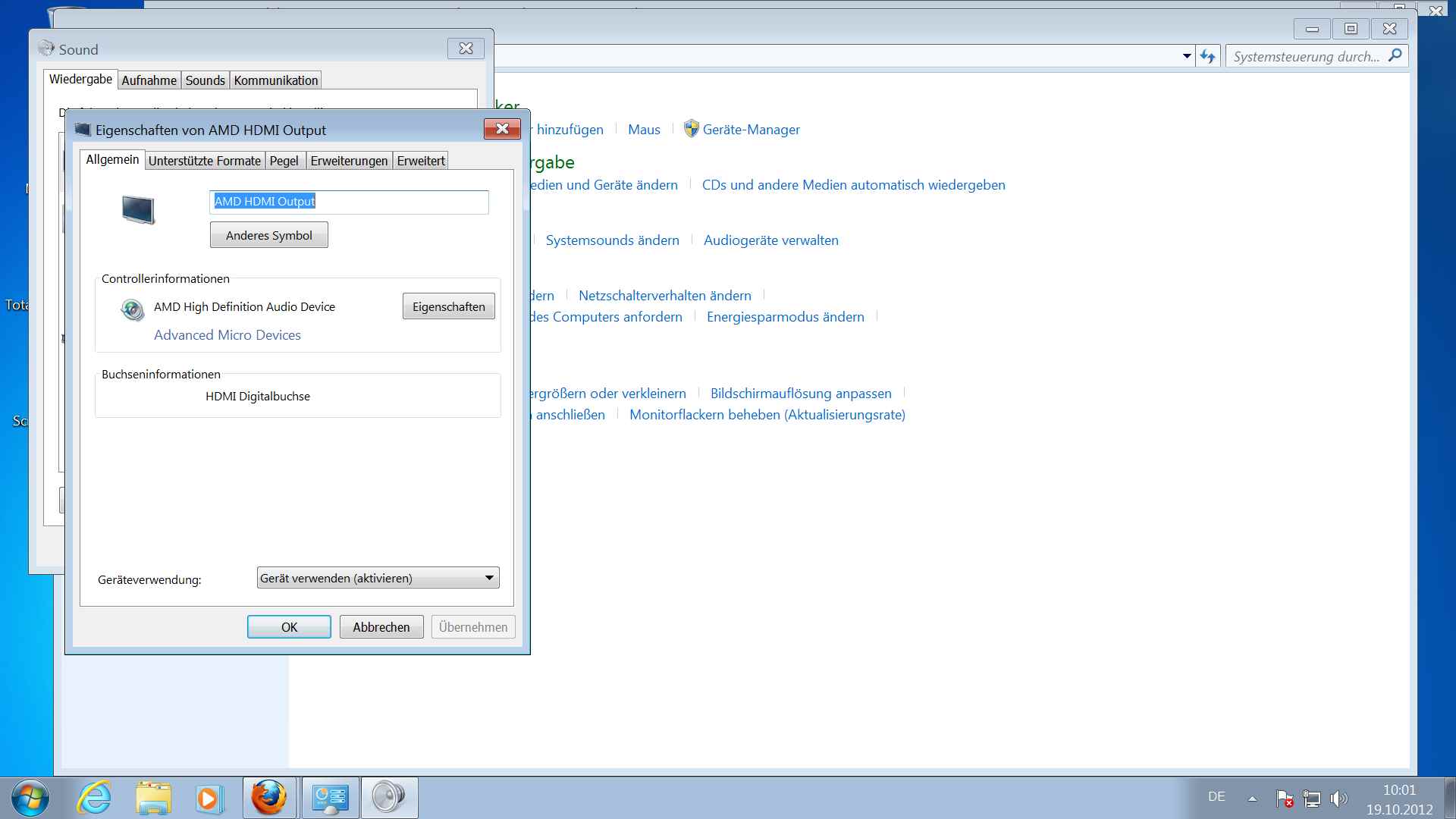1456x819 pixels.
Task: Open Kommunikation tab in Sound window
Action: point(276,80)
